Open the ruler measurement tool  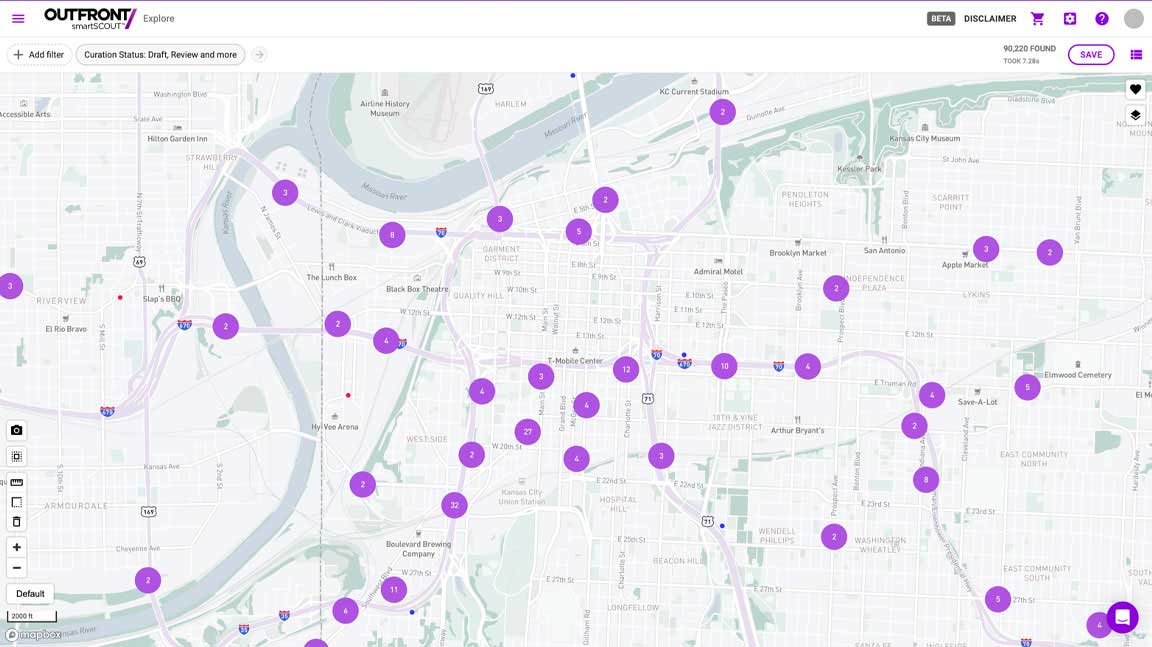16,481
